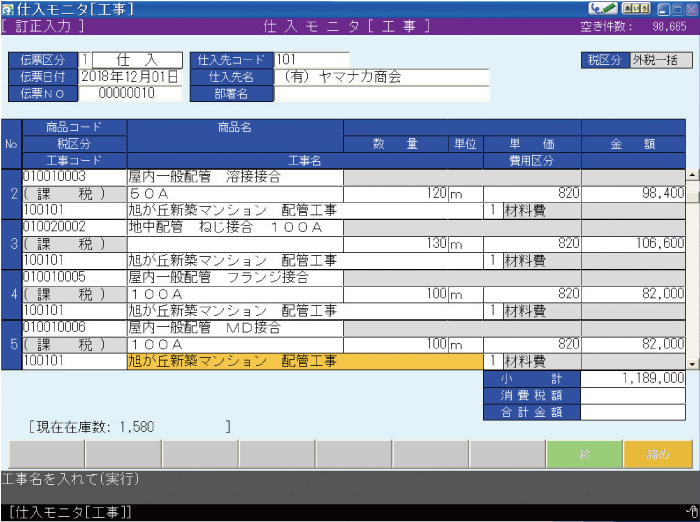
Task: Open the あいう keyboard input icon
Action: [x=636, y=8]
